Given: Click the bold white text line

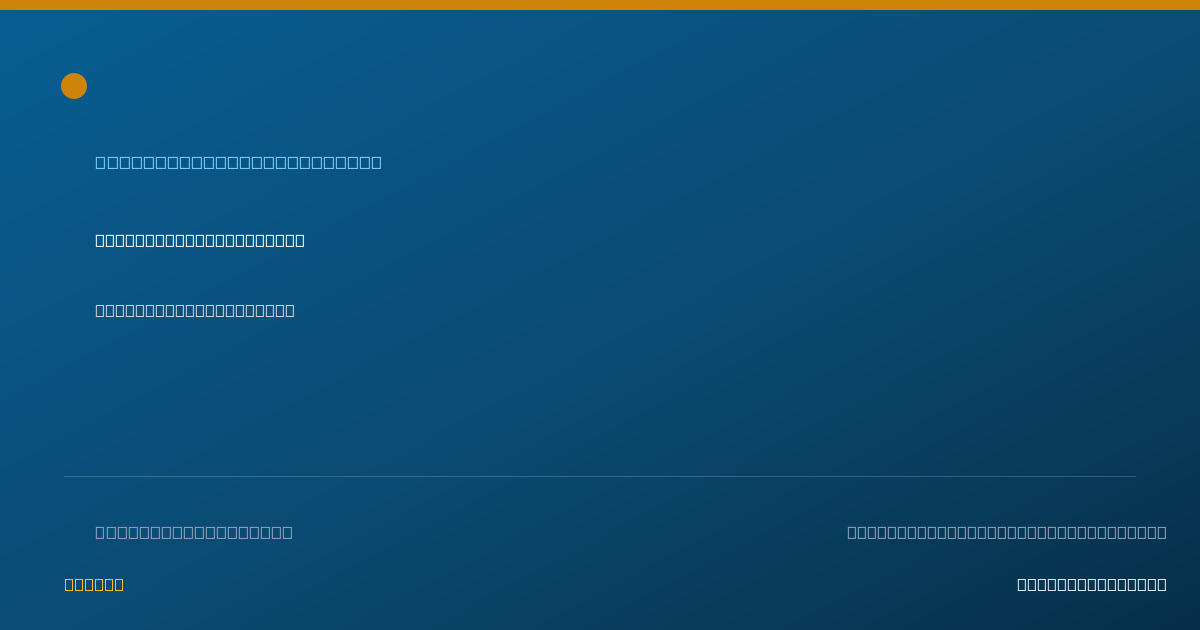Looking at the screenshot, I should pyautogui.click(x=200, y=240).
